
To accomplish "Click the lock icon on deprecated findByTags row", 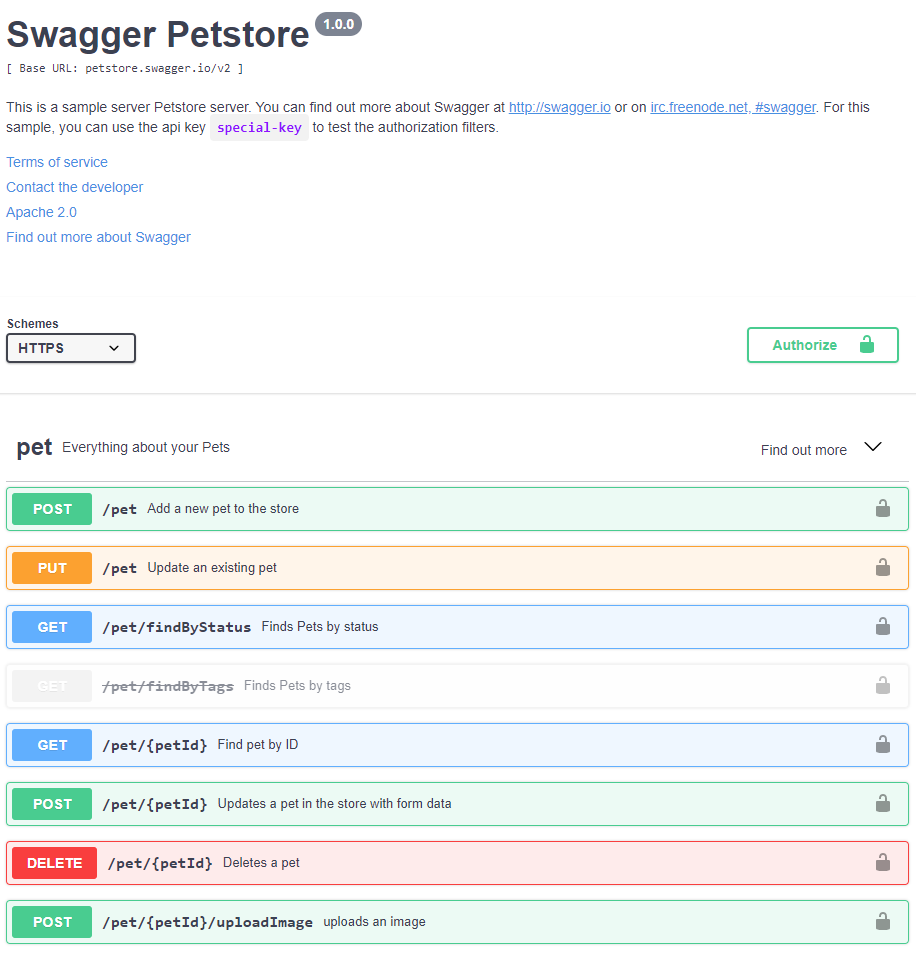I will [882, 685].
